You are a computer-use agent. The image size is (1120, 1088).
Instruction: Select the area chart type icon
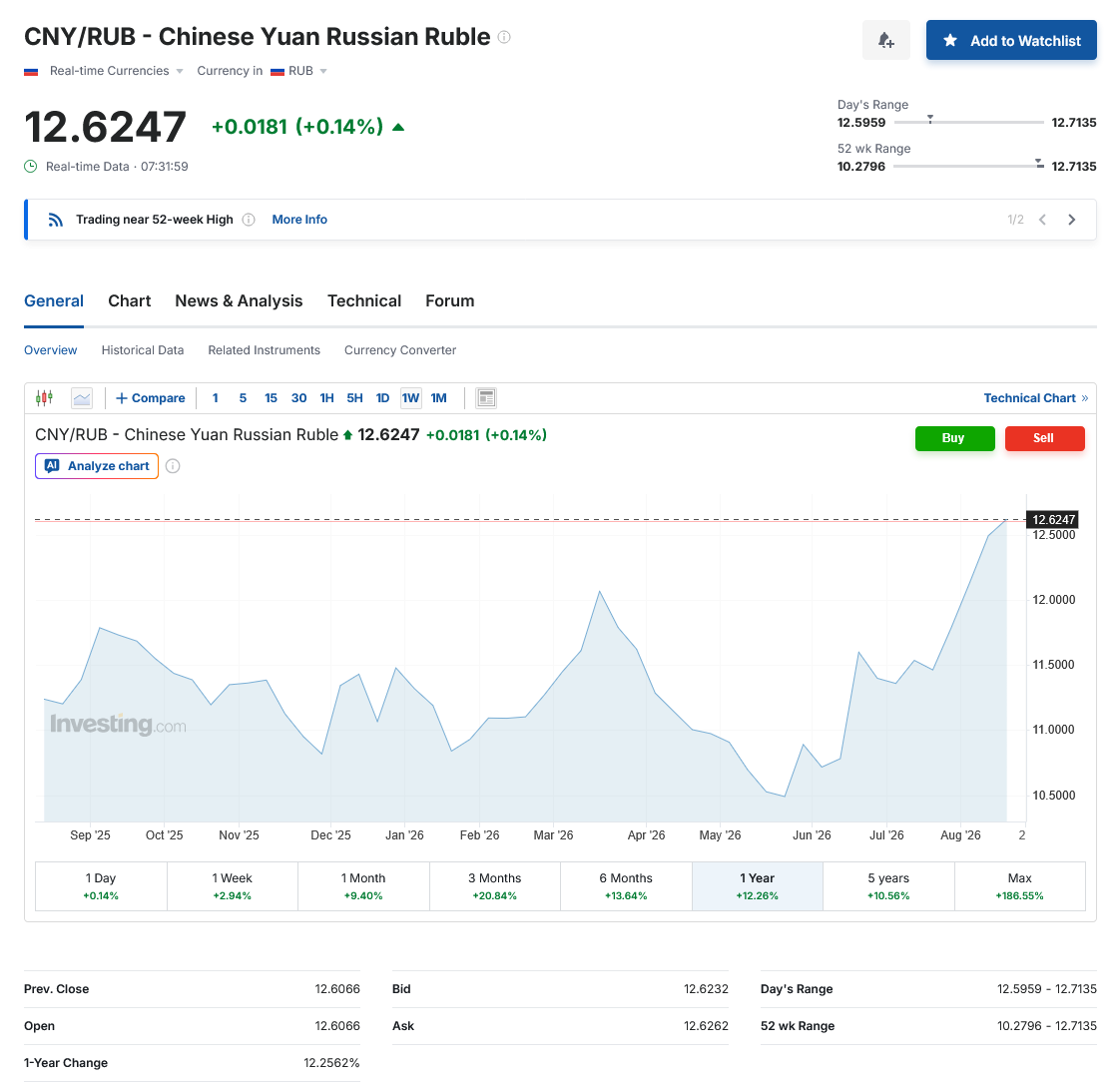(x=82, y=398)
